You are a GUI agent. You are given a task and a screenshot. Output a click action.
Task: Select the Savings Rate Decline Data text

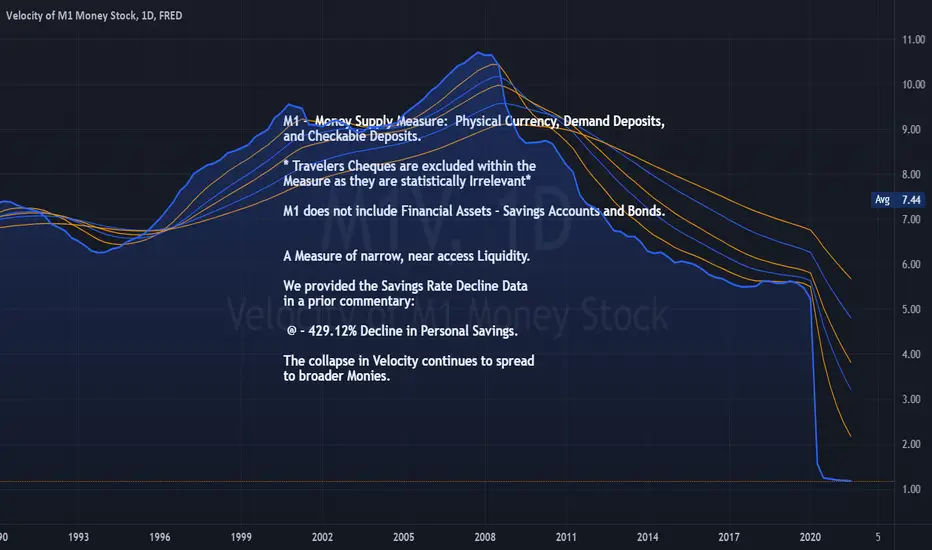[405, 293]
